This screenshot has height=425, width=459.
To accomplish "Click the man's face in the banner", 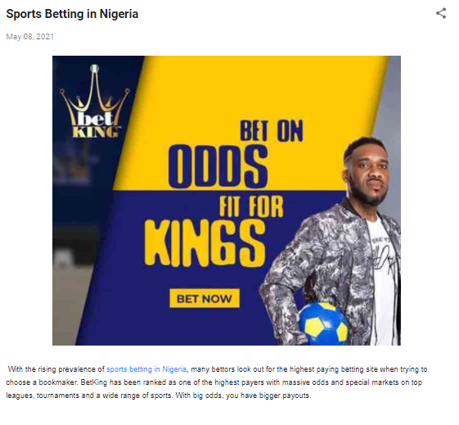I will point(369,173).
